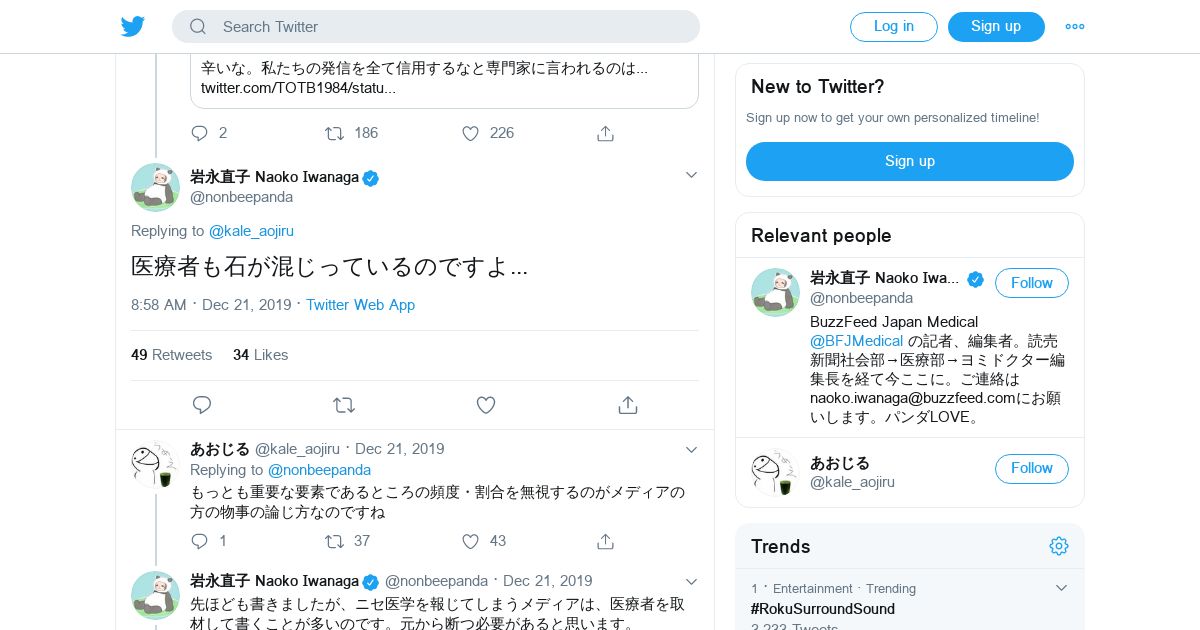Click the large Sign up button in sidebar
Image resolution: width=1200 pixels, height=630 pixels.
[x=910, y=161]
